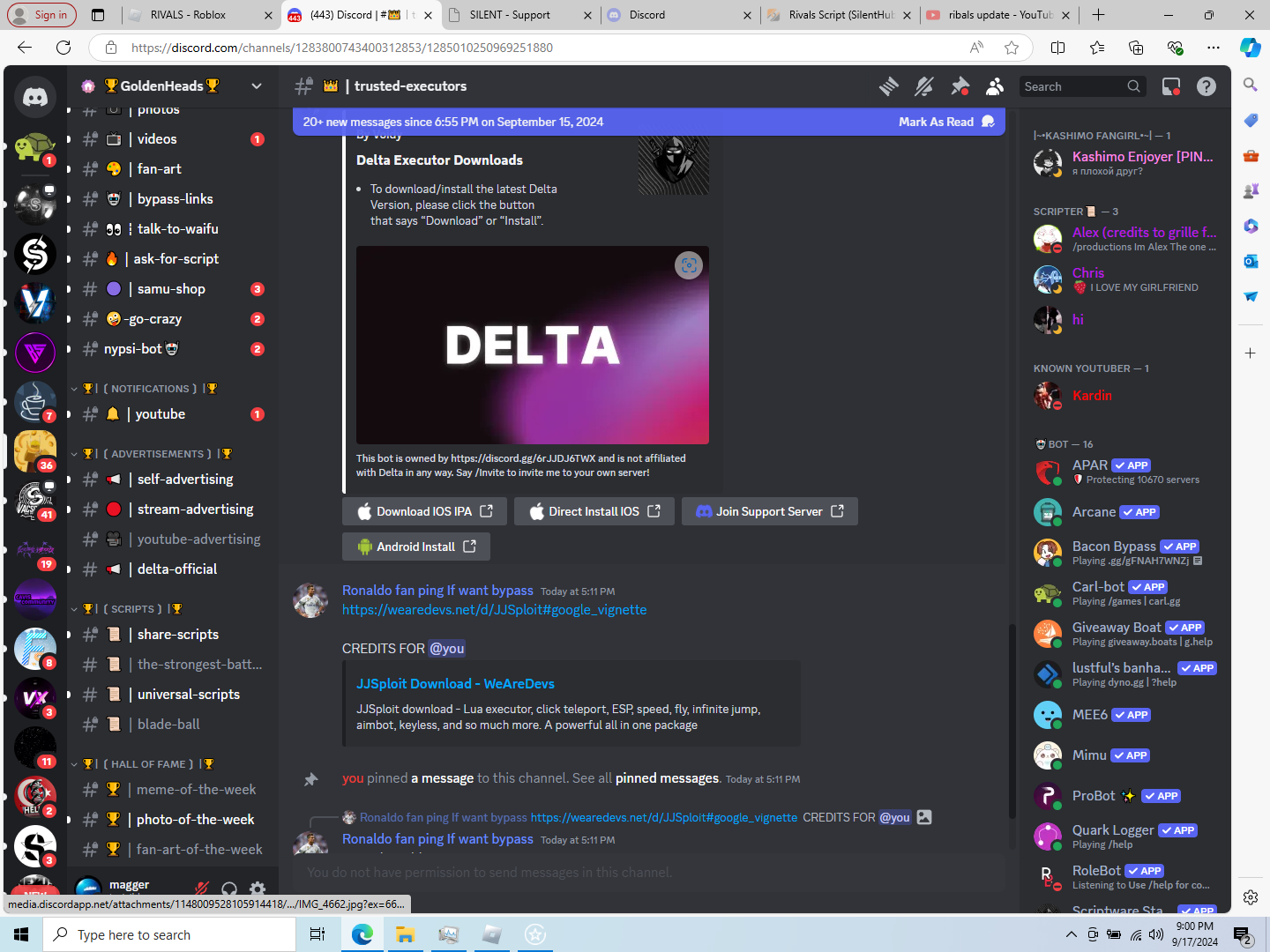The image size is (1270, 952).
Task: Open GoldenHeads server dropdown menu
Action: point(257,86)
